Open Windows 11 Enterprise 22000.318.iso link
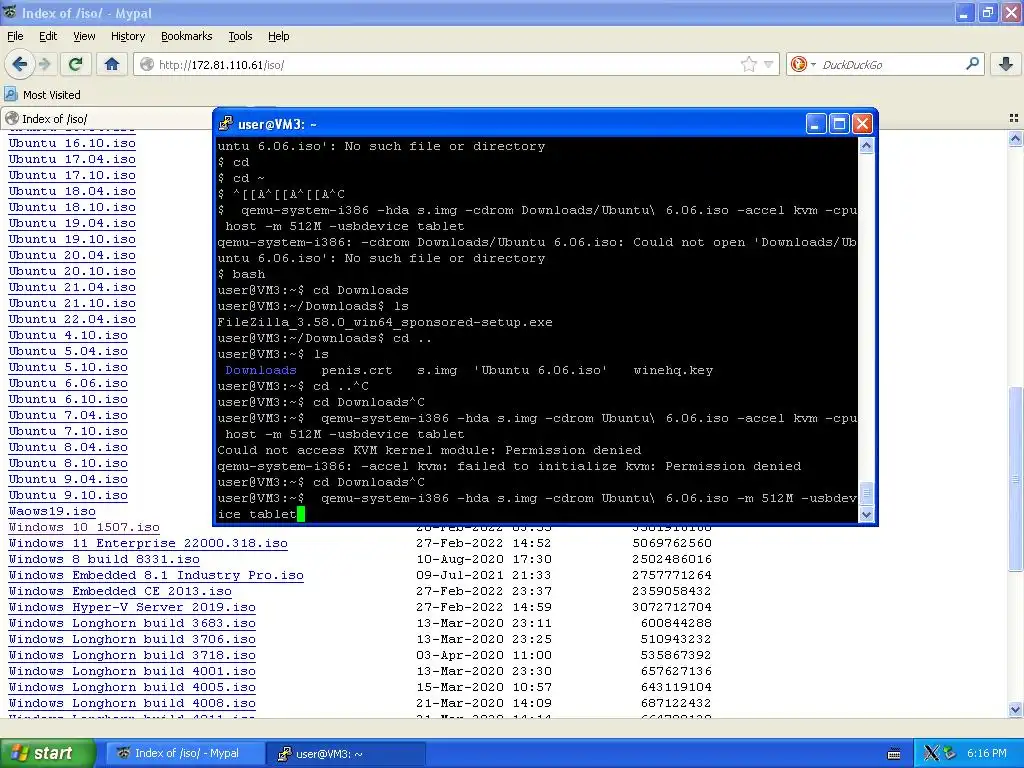 coord(148,543)
